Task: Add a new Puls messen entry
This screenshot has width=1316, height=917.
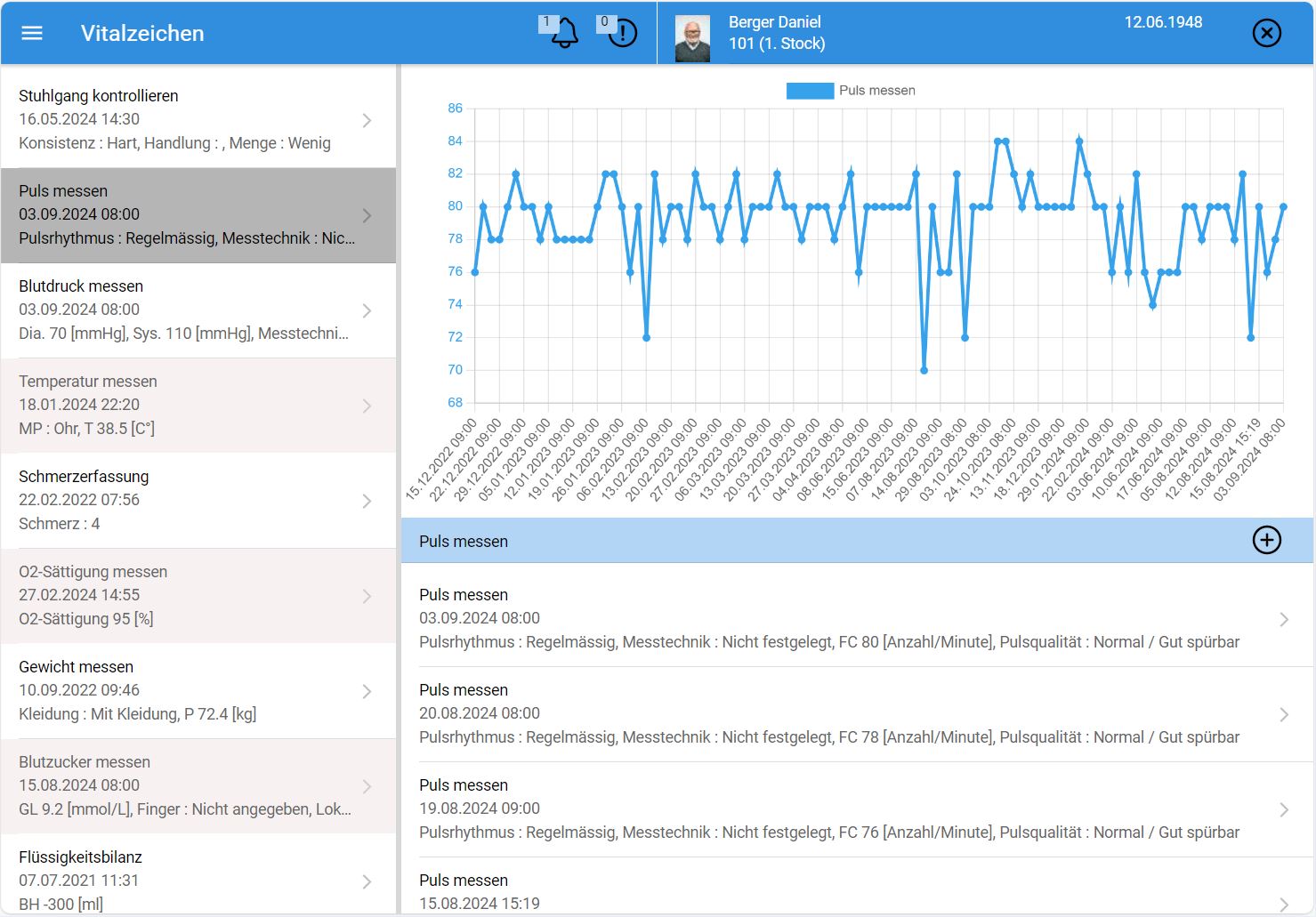Action: [x=1266, y=540]
